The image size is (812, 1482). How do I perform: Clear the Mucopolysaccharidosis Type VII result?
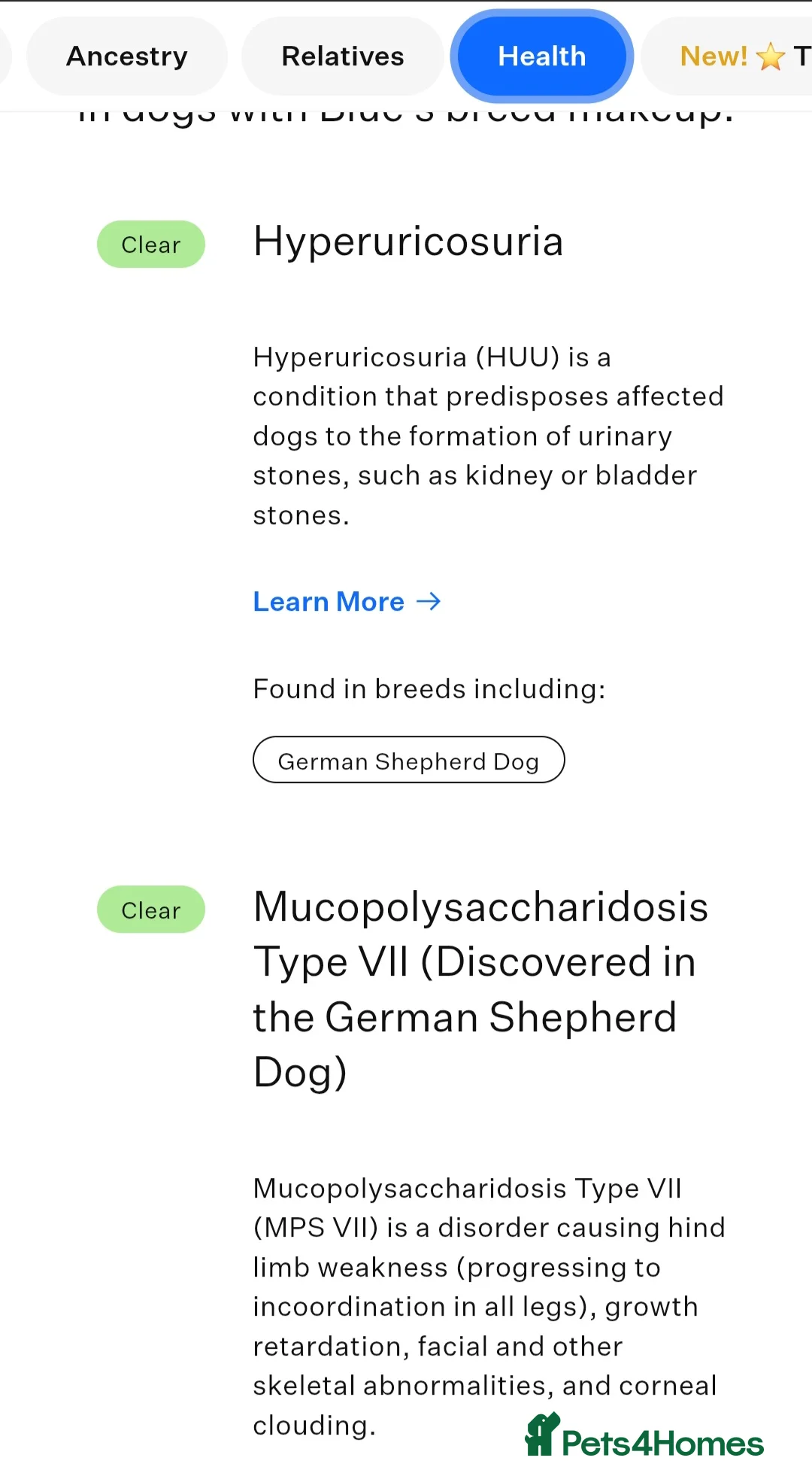(150, 910)
